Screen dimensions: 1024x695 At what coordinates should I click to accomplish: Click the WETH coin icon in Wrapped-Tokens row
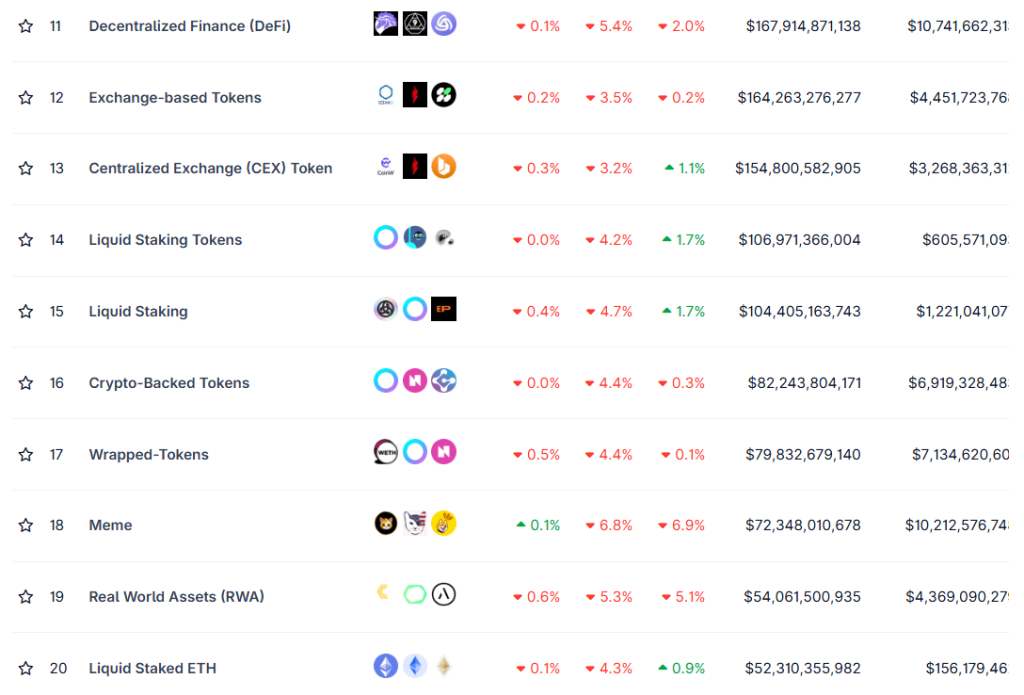click(386, 453)
